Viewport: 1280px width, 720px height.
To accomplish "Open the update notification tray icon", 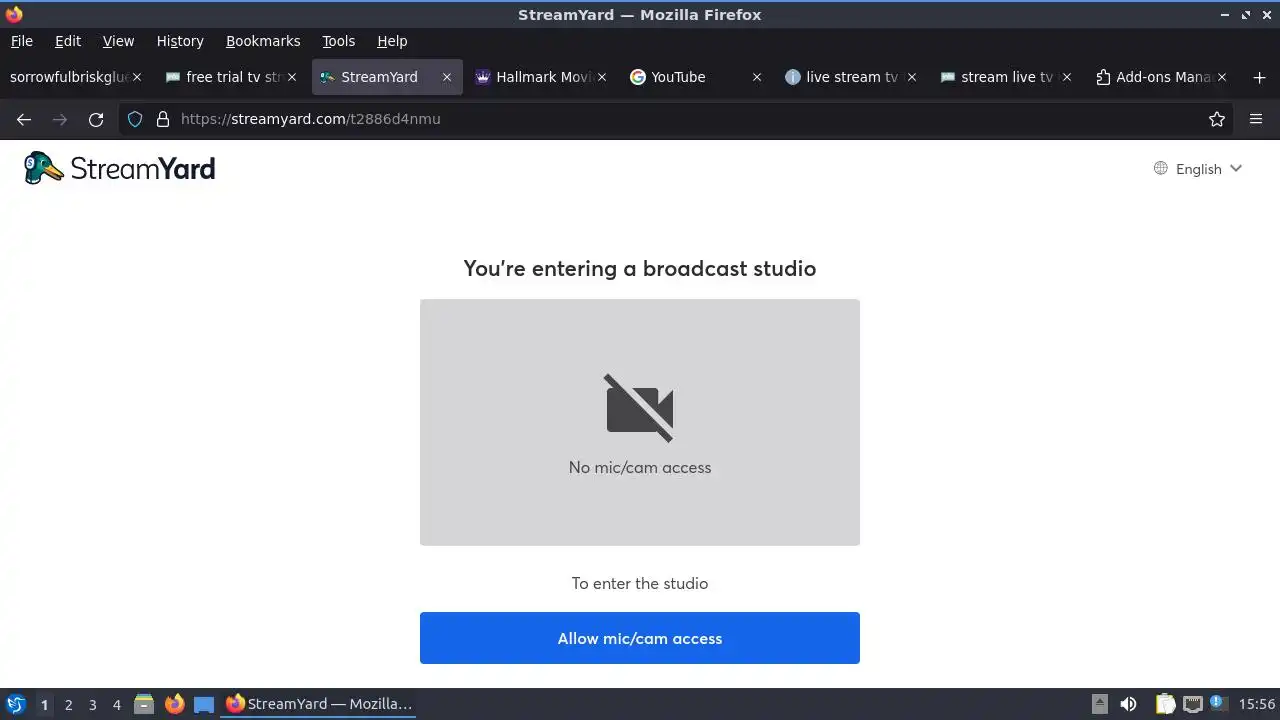I will click(1218, 704).
